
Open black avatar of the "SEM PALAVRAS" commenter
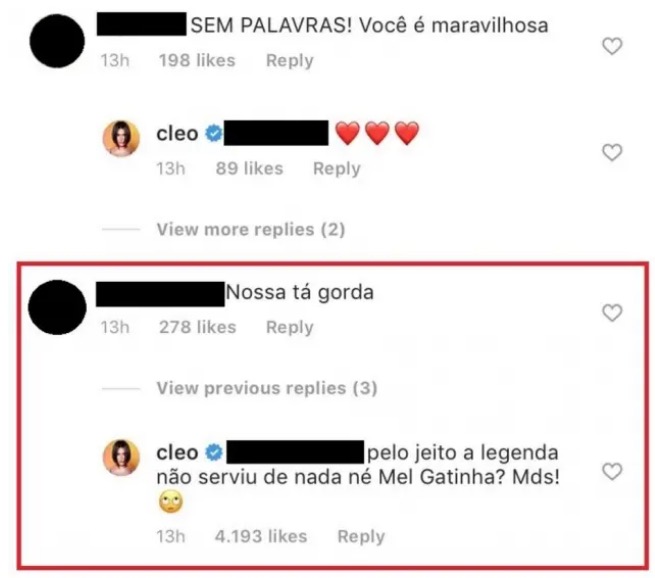pyautogui.click(x=57, y=41)
